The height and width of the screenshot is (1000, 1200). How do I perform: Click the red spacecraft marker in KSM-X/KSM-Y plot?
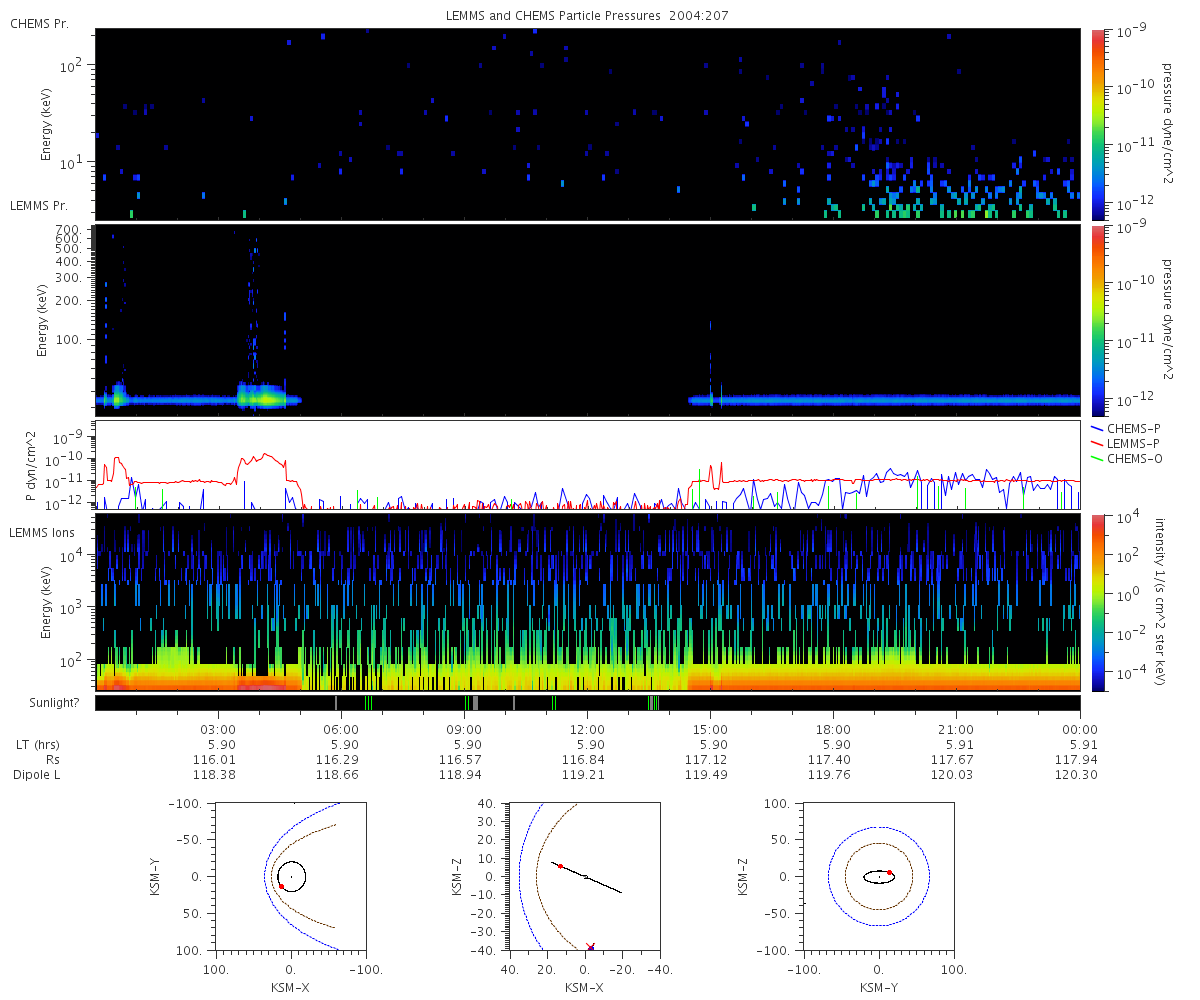pos(282,886)
